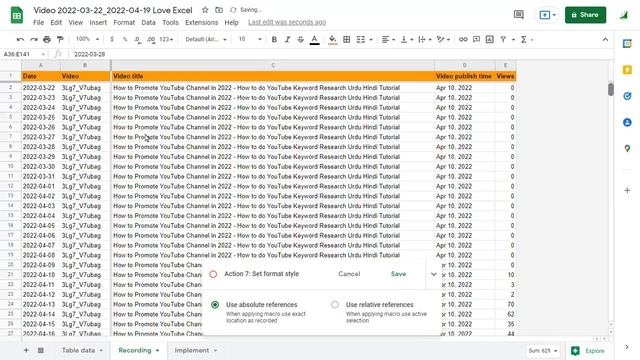Open the last edit history link

(287, 22)
